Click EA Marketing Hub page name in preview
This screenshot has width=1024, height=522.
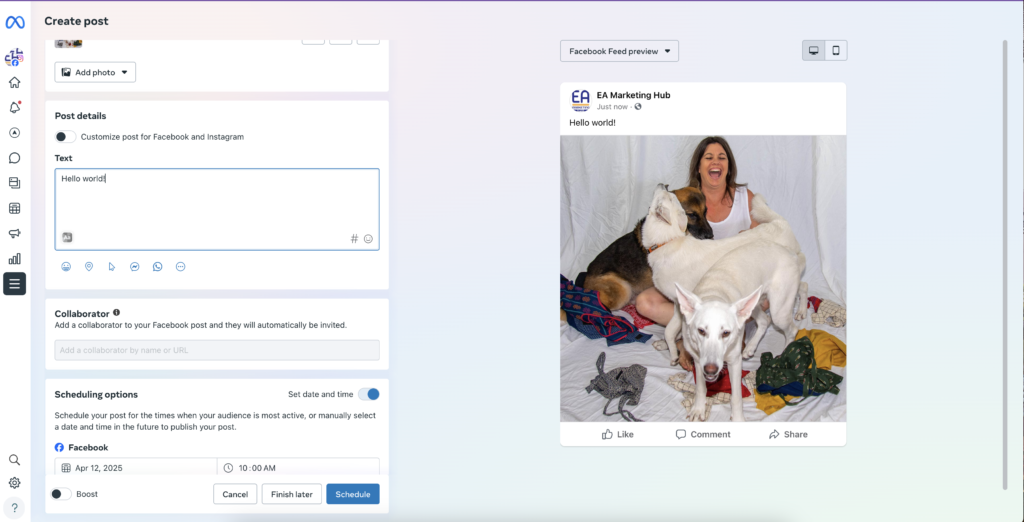pos(633,95)
